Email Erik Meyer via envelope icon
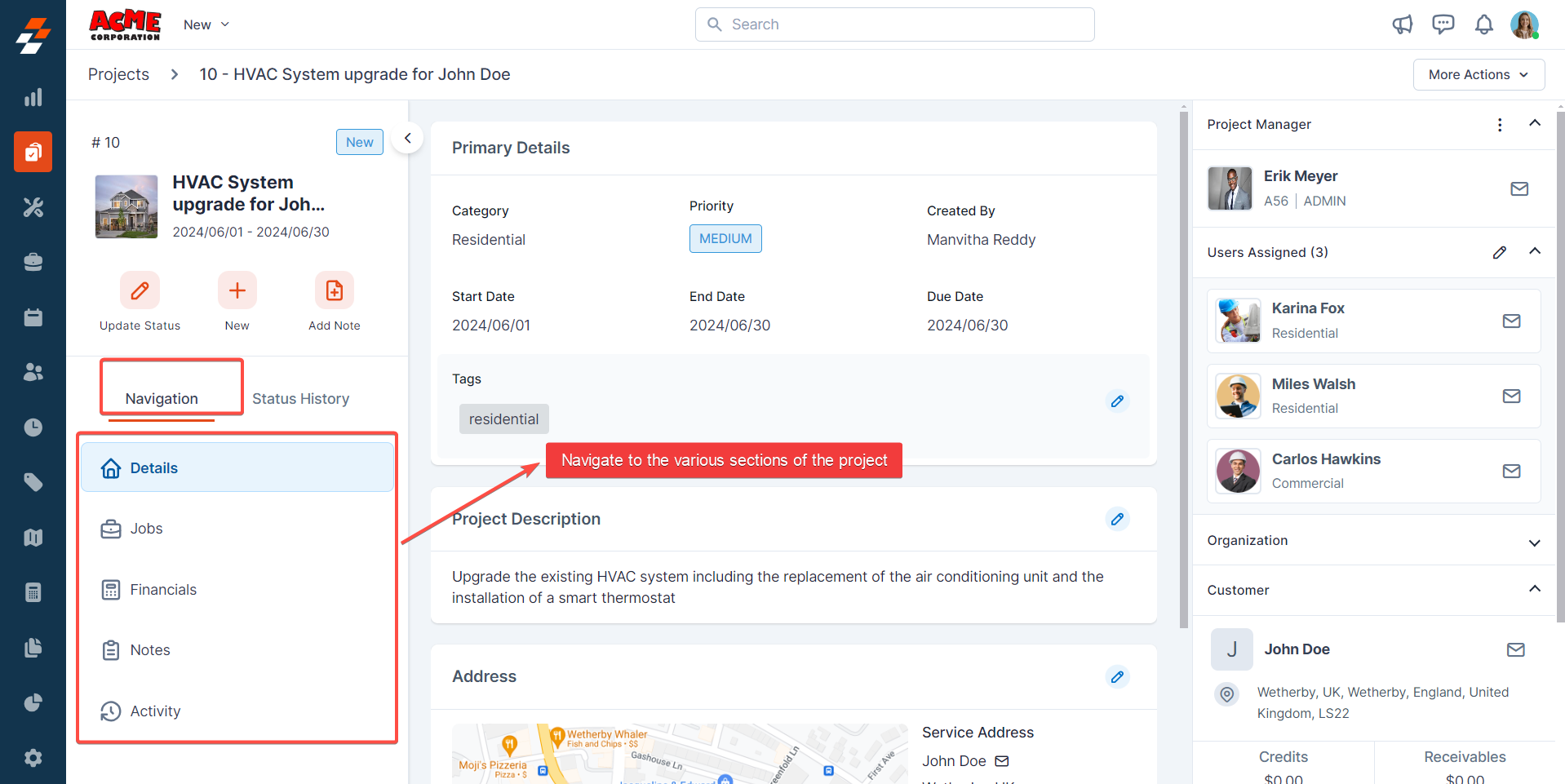1565x784 pixels. [x=1518, y=189]
